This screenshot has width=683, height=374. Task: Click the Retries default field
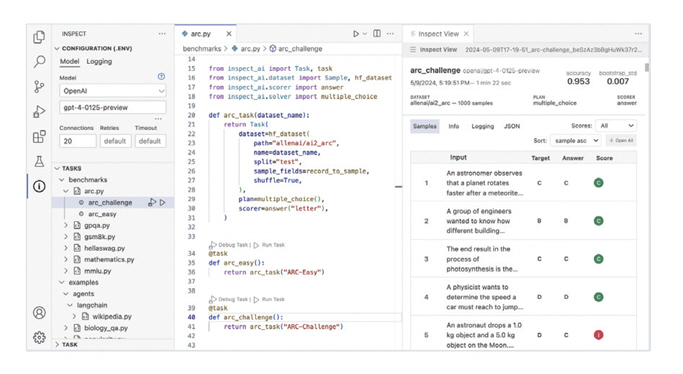tap(115, 141)
